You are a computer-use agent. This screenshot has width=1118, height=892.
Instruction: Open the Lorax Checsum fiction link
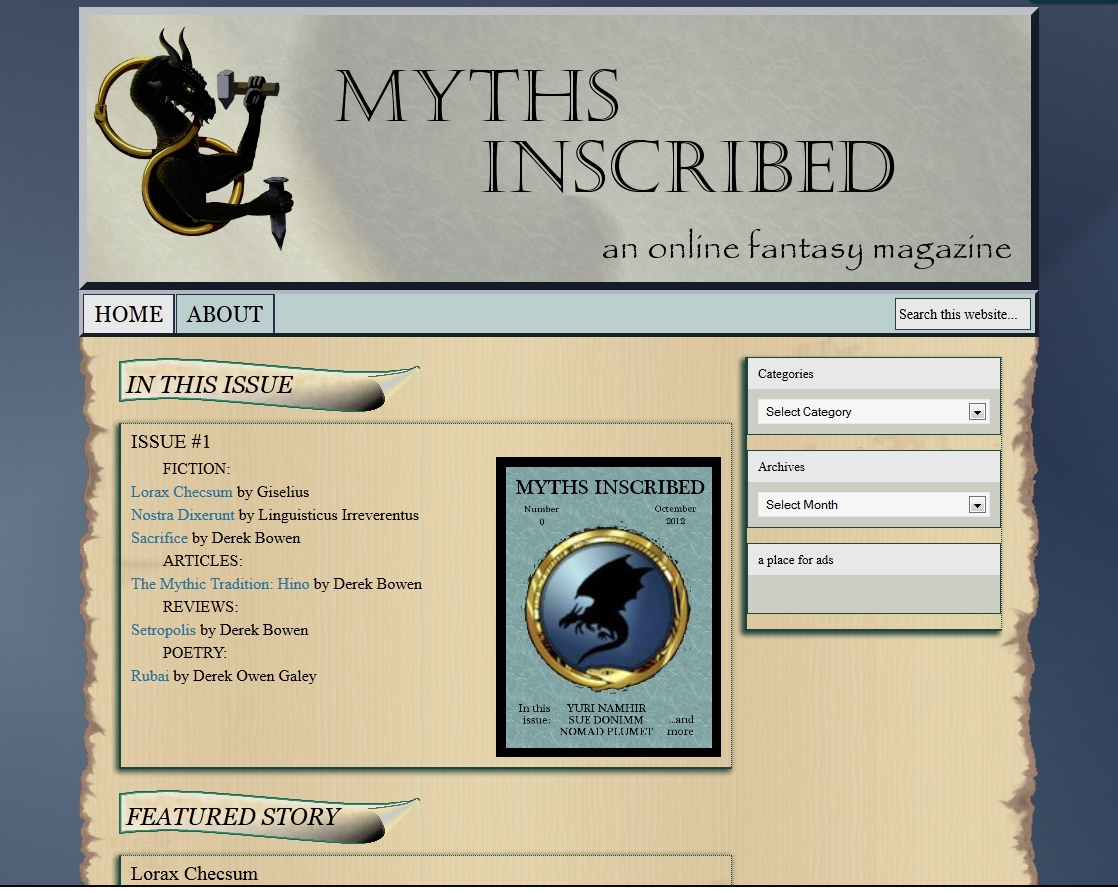181,492
